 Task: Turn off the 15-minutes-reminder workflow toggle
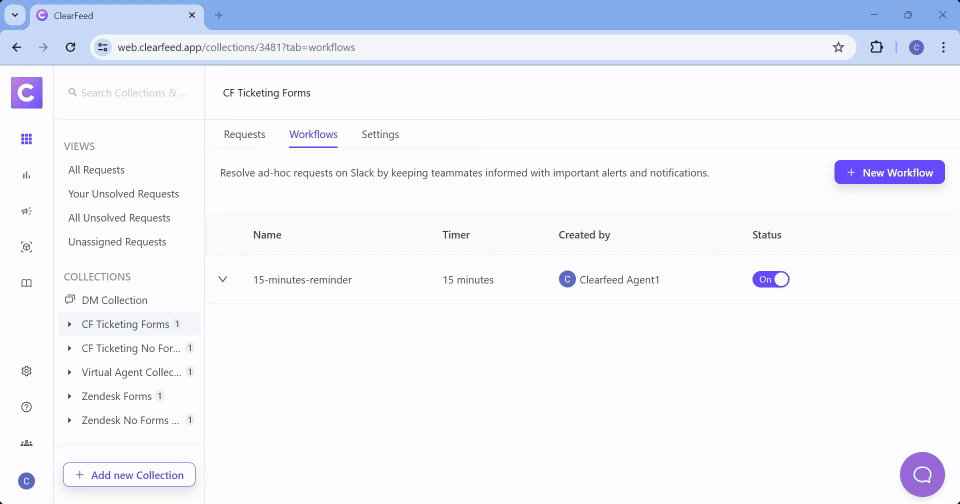click(771, 280)
